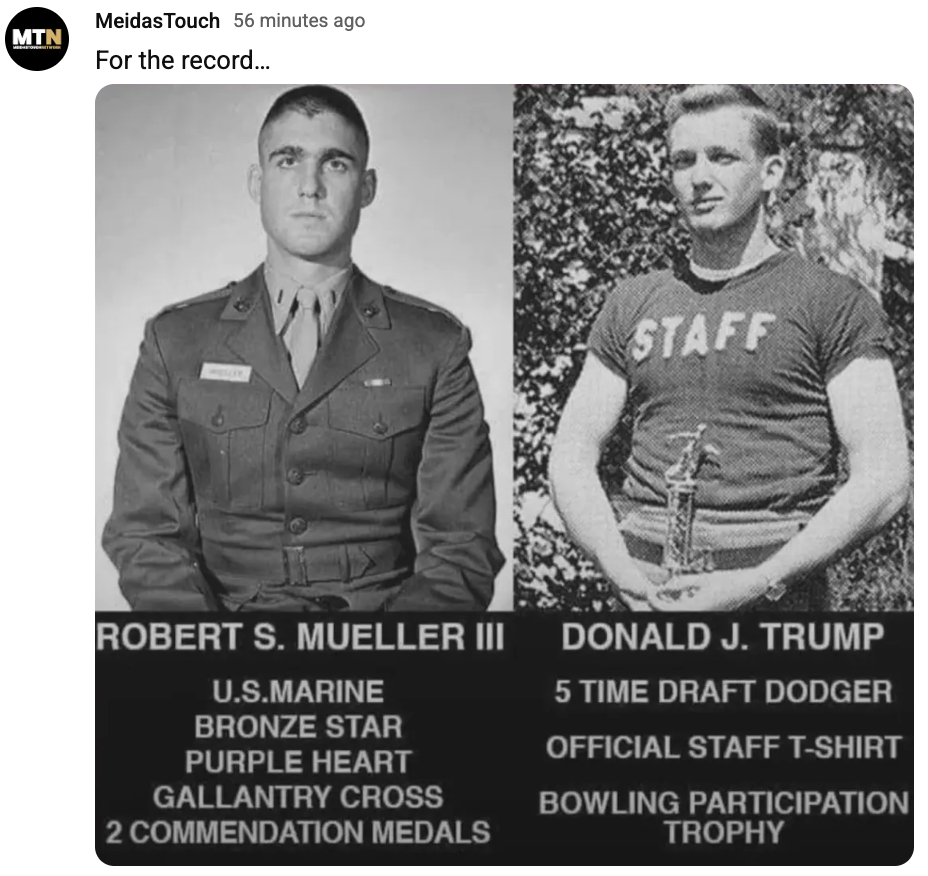Image resolution: width=928 pixels, height=876 pixels.
Task: Open the MTN channel avatar
Action: click(x=37, y=38)
